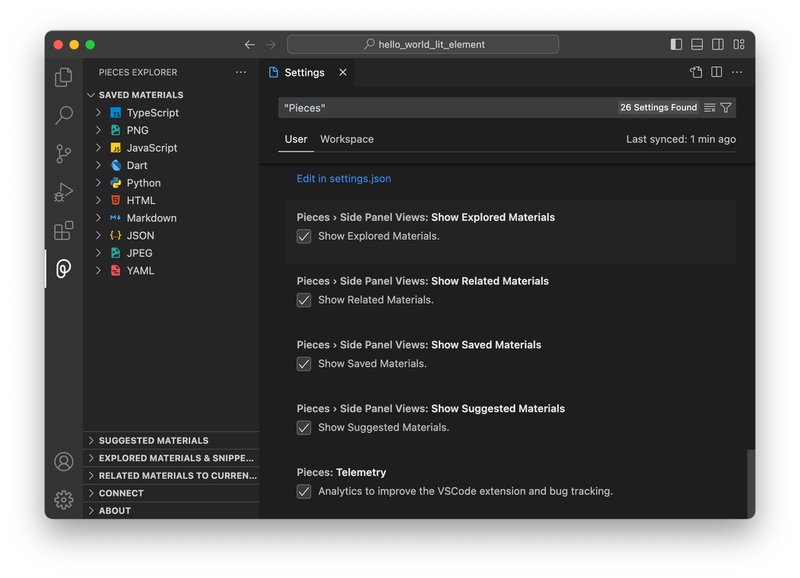Open the Run and Debug view
The height and width of the screenshot is (578, 800).
[x=62, y=190]
